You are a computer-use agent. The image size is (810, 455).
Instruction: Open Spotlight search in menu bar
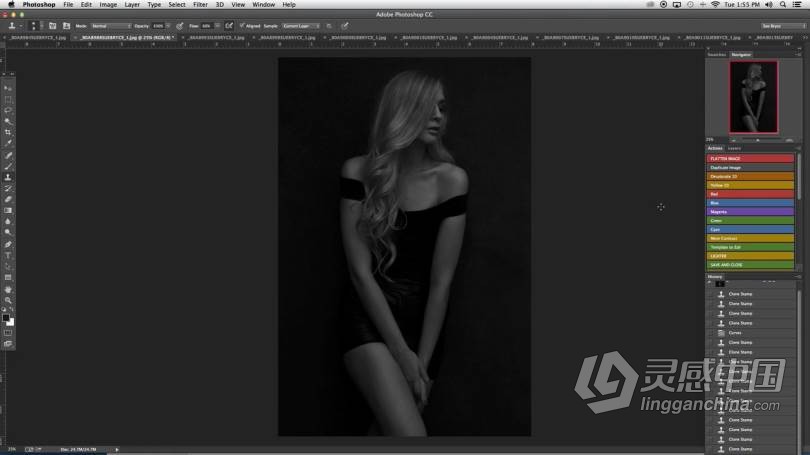783,5
